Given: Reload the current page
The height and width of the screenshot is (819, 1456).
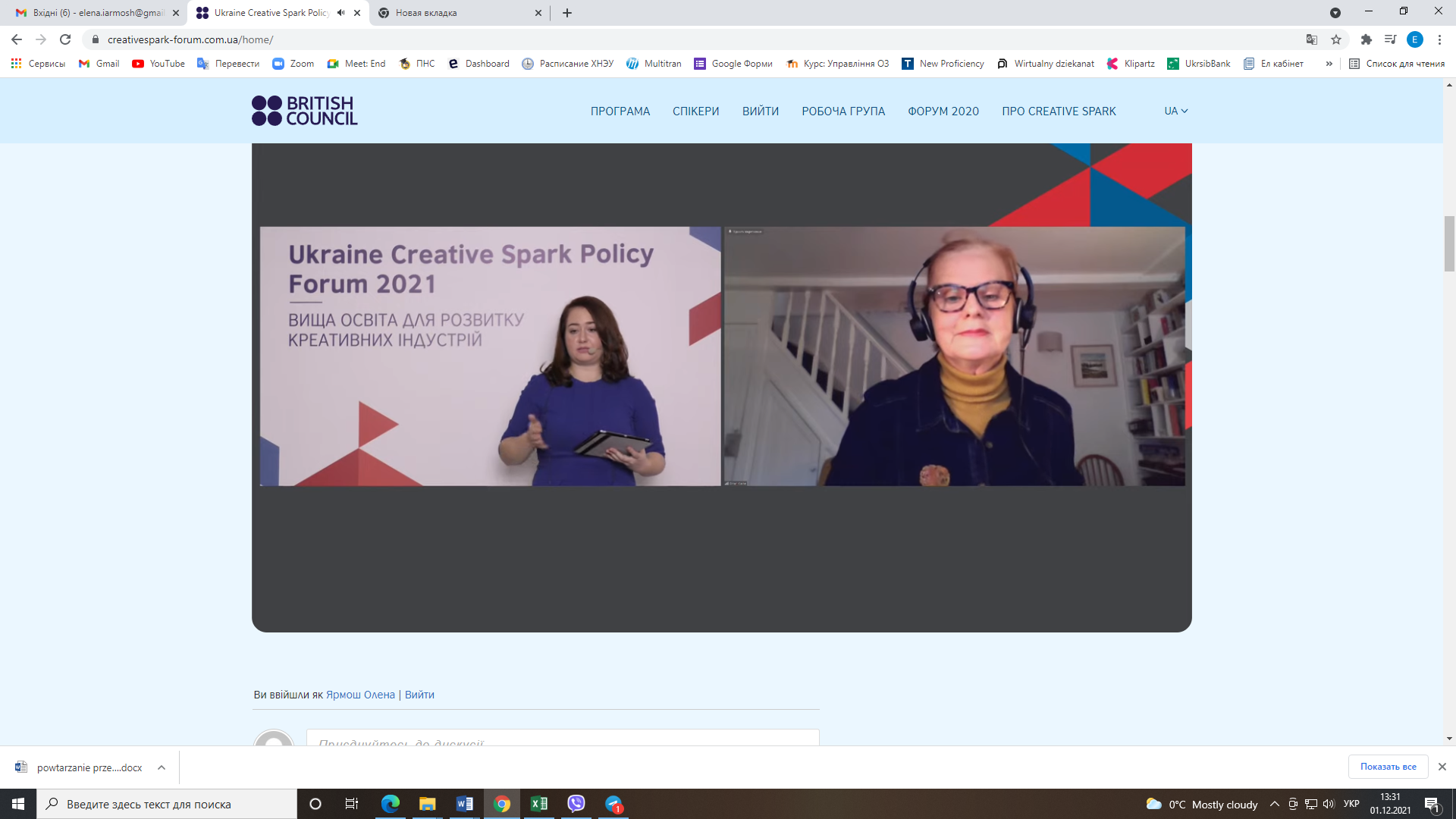Looking at the screenshot, I should (x=65, y=39).
